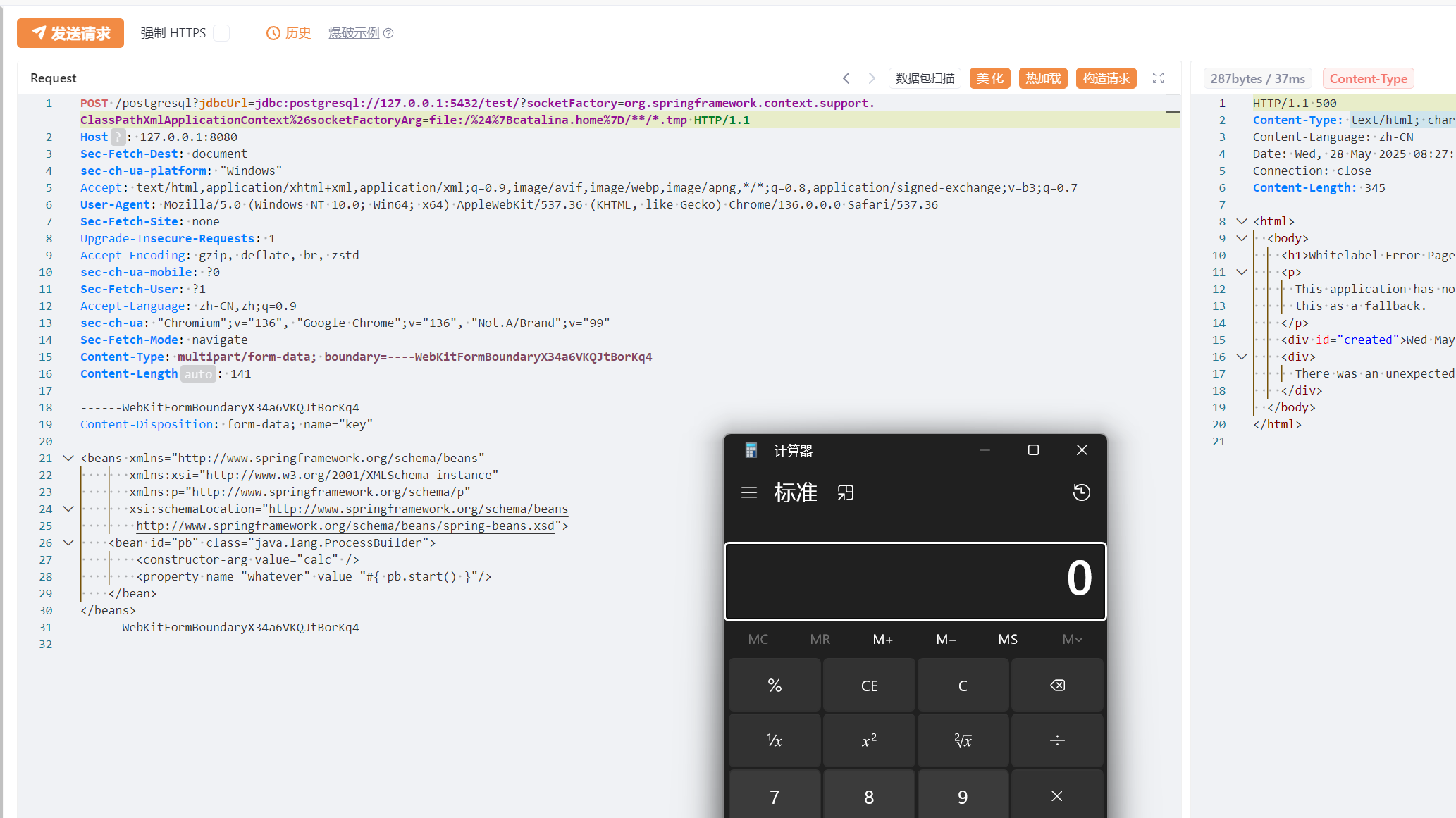
Task: Toggle the force HTTPS checkbox
Action: [221, 33]
